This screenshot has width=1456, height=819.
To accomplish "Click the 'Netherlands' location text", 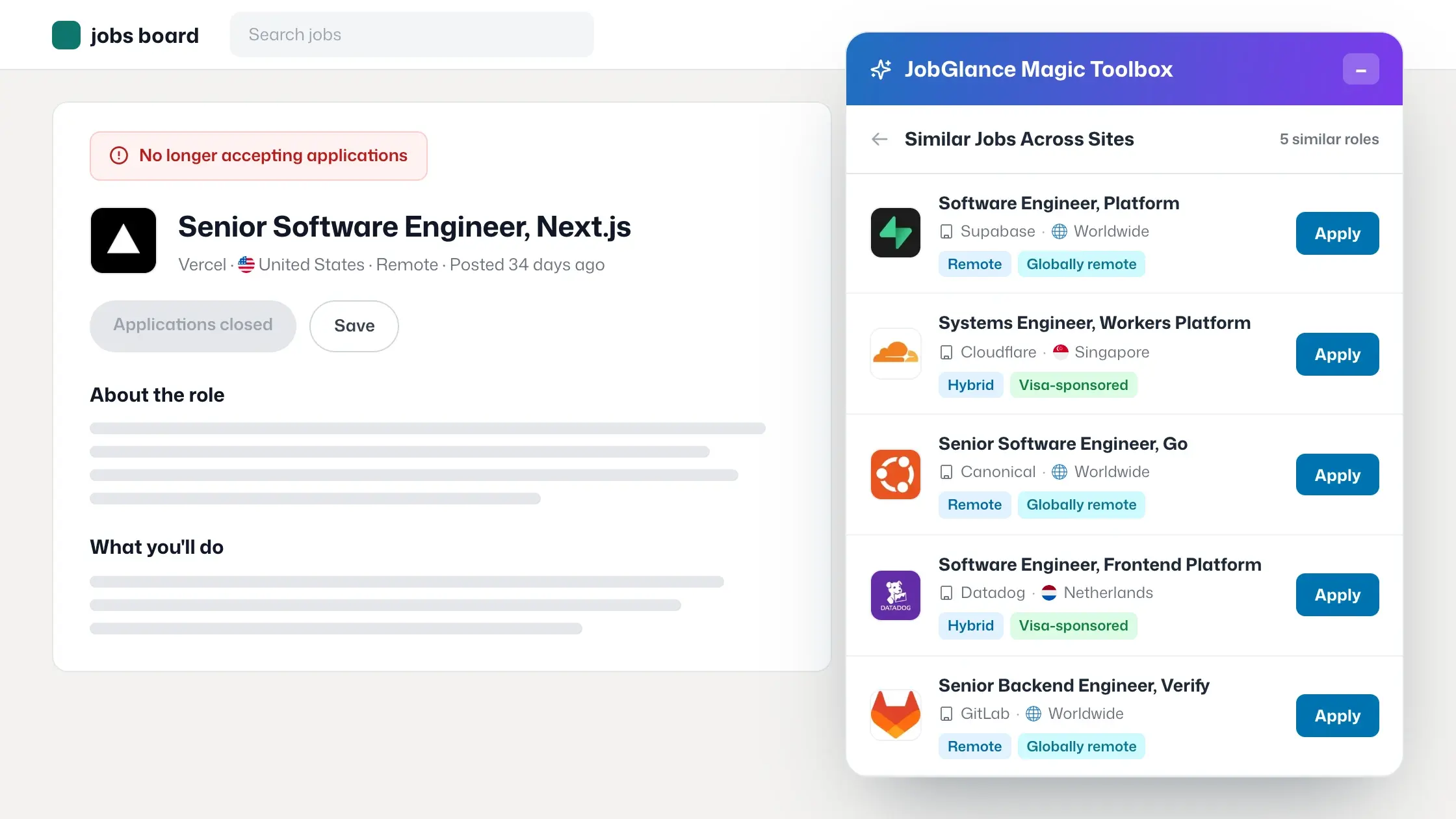I will click(1108, 593).
